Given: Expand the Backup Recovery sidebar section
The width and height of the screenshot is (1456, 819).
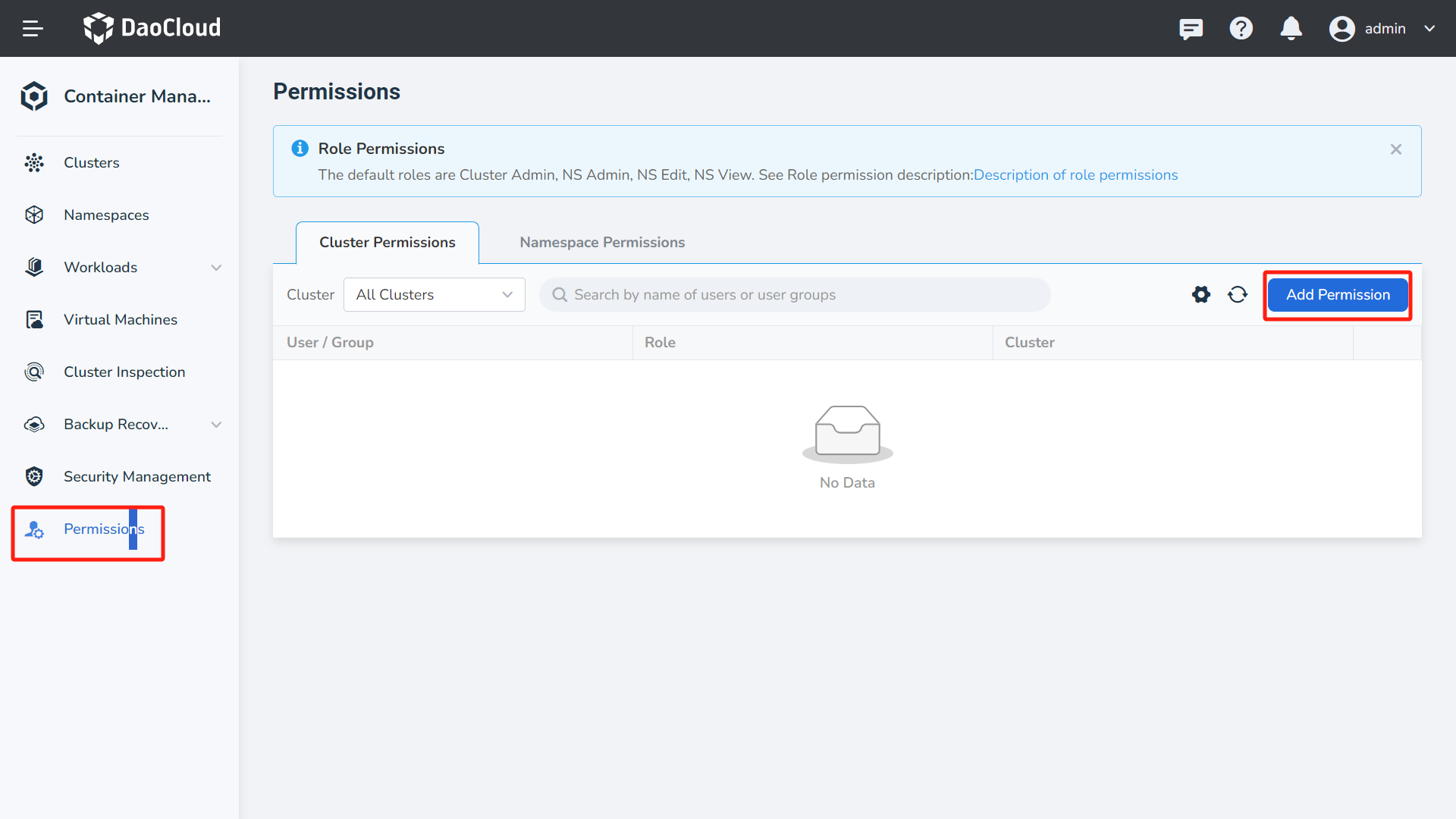Looking at the screenshot, I should (x=217, y=424).
